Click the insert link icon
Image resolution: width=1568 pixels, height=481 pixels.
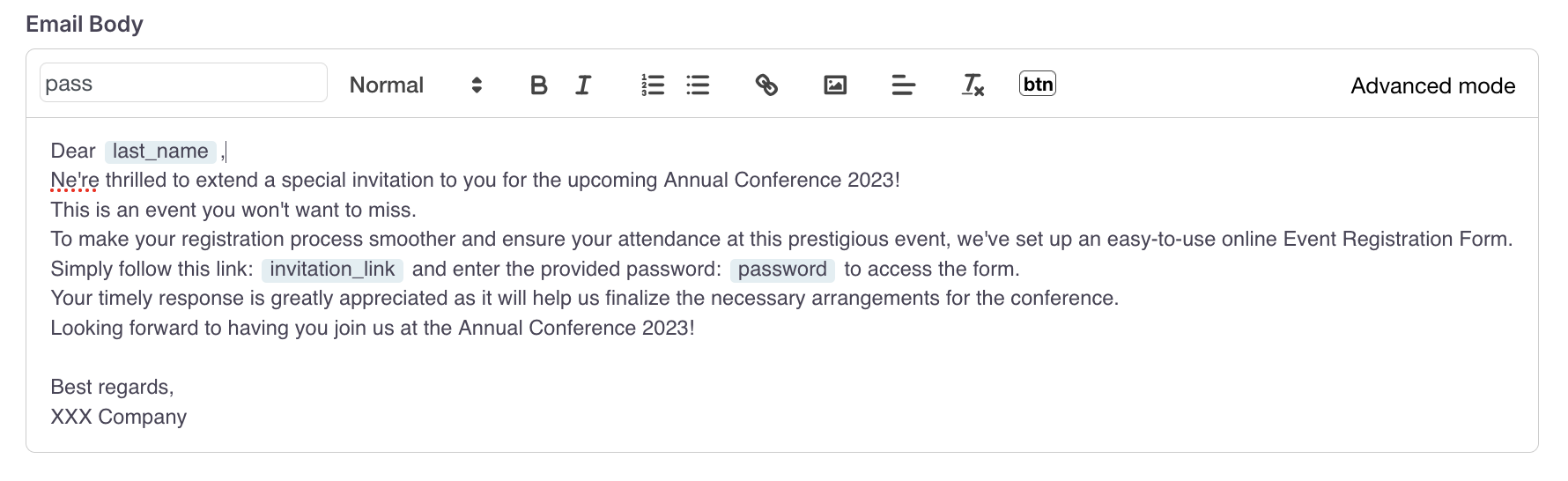coord(766,85)
